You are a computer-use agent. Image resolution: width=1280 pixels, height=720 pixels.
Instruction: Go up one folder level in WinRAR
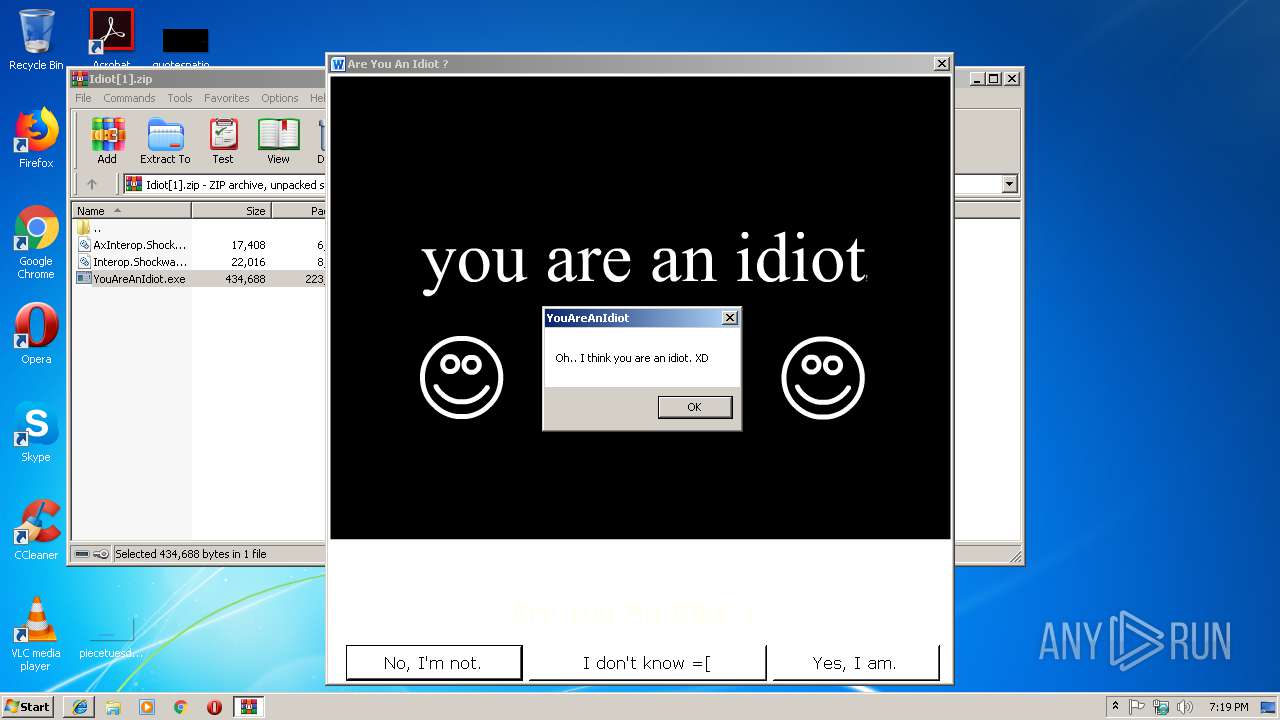(x=92, y=184)
